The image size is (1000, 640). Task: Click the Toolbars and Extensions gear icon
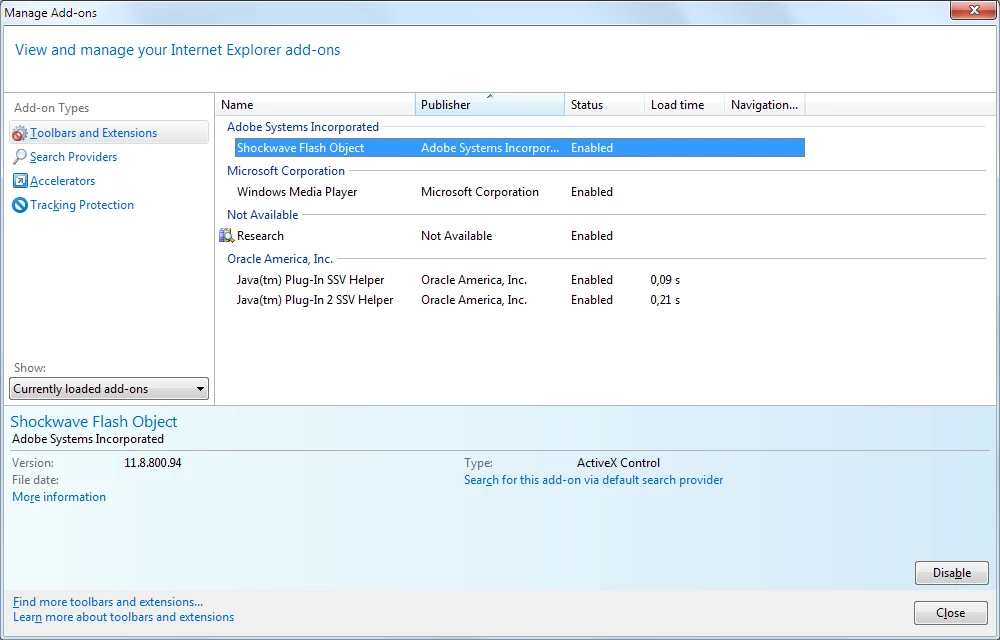(x=20, y=133)
